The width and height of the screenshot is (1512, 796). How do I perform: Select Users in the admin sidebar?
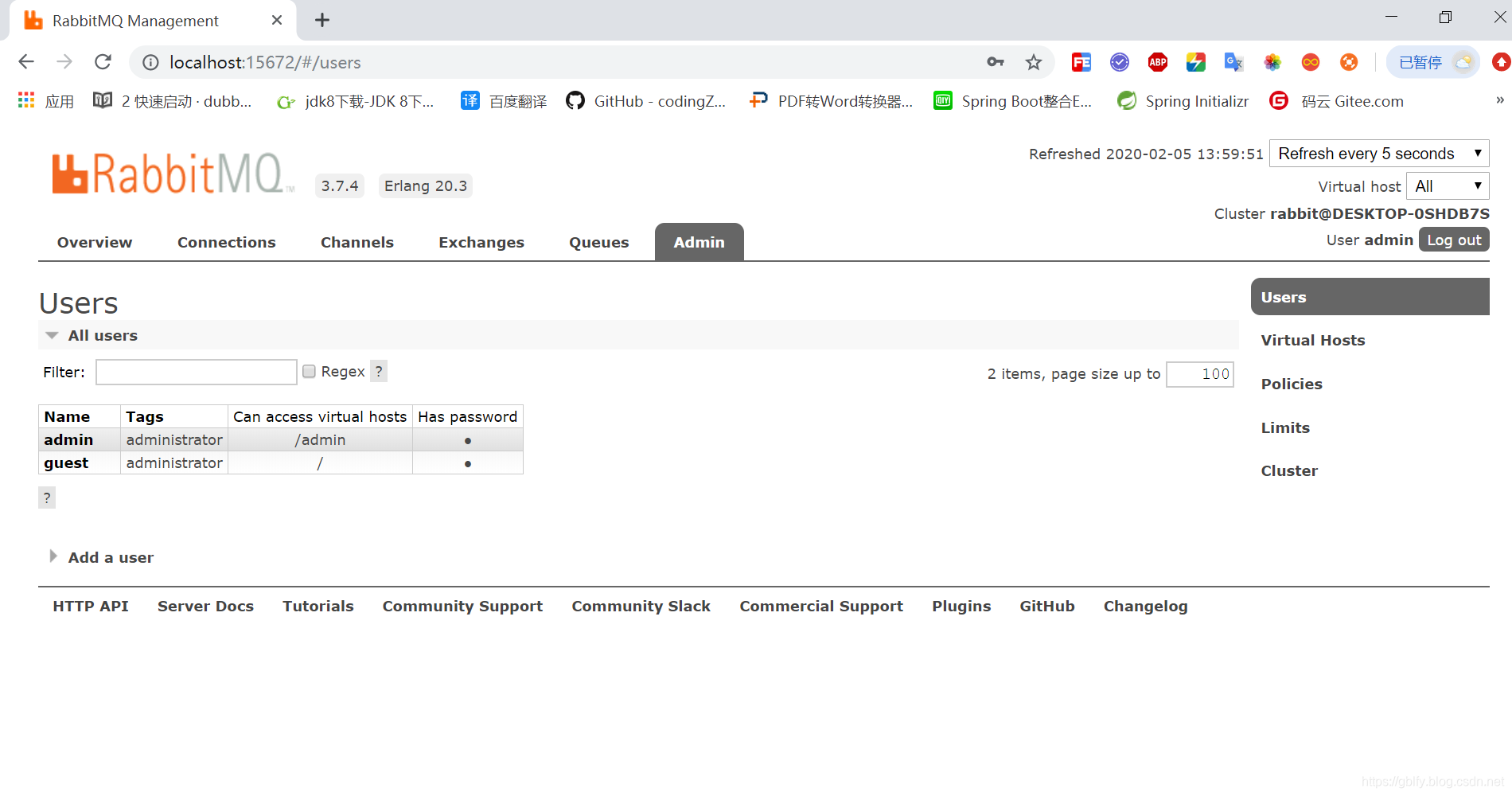1370,297
